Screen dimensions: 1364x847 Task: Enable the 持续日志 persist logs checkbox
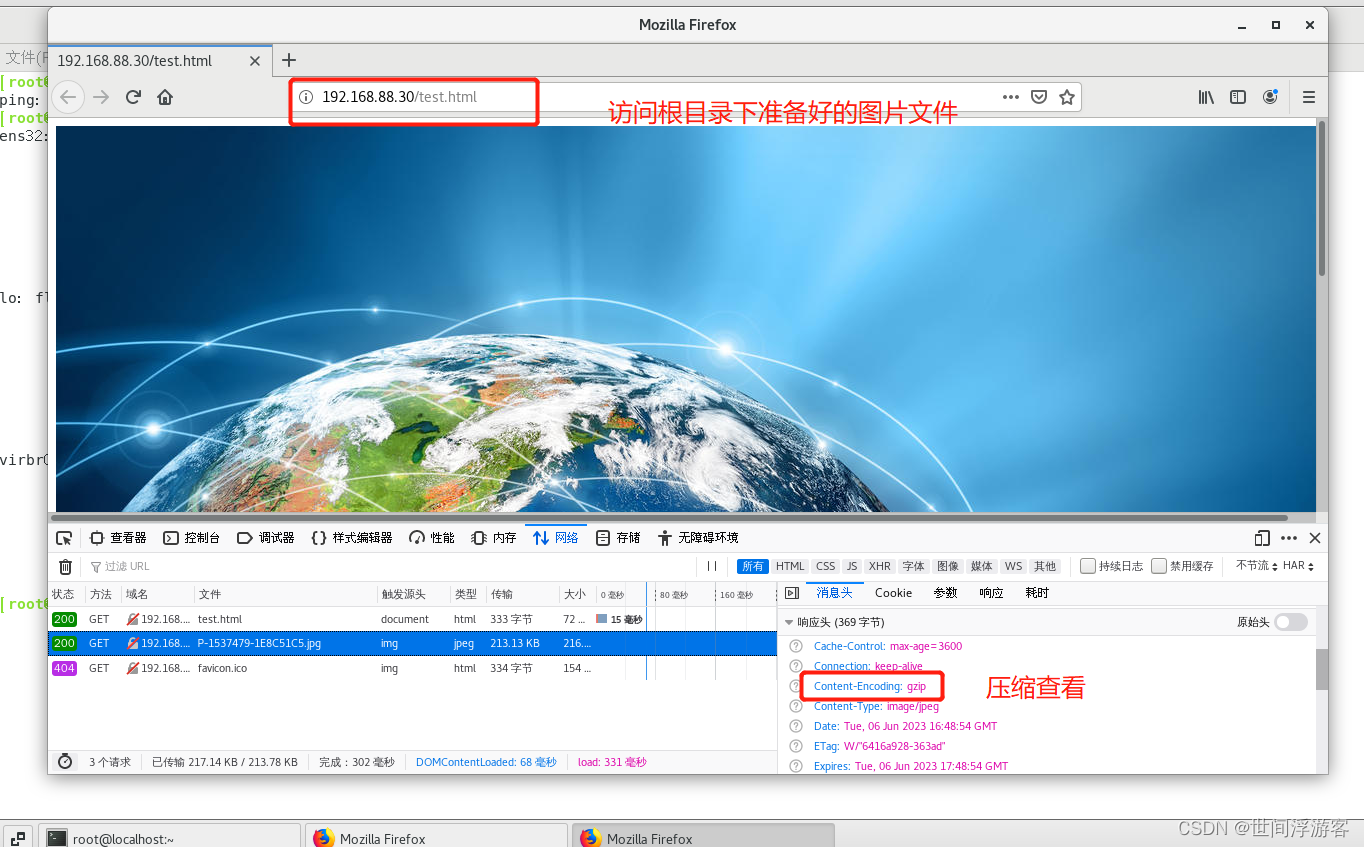pyautogui.click(x=1088, y=566)
